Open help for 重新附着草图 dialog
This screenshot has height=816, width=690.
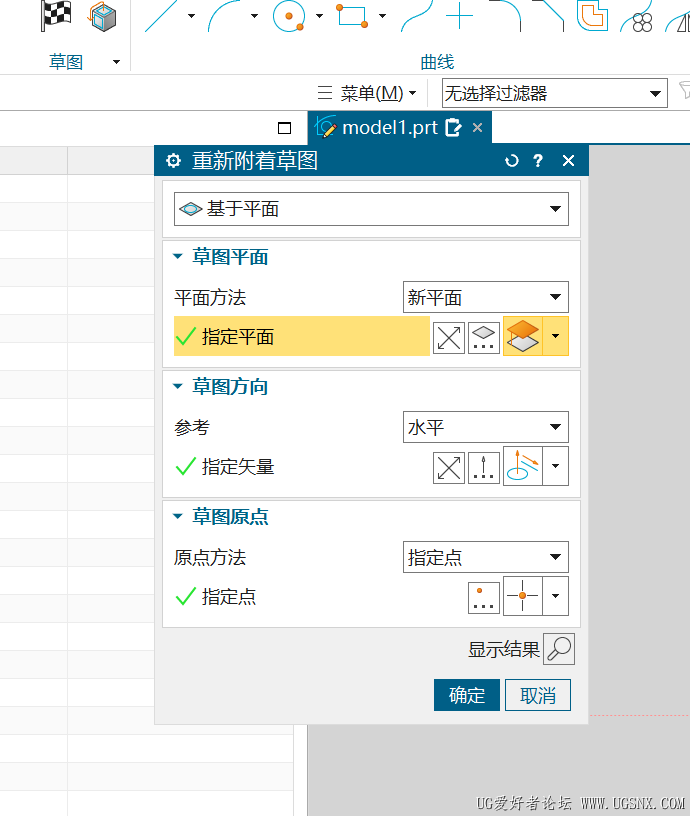[x=538, y=161]
